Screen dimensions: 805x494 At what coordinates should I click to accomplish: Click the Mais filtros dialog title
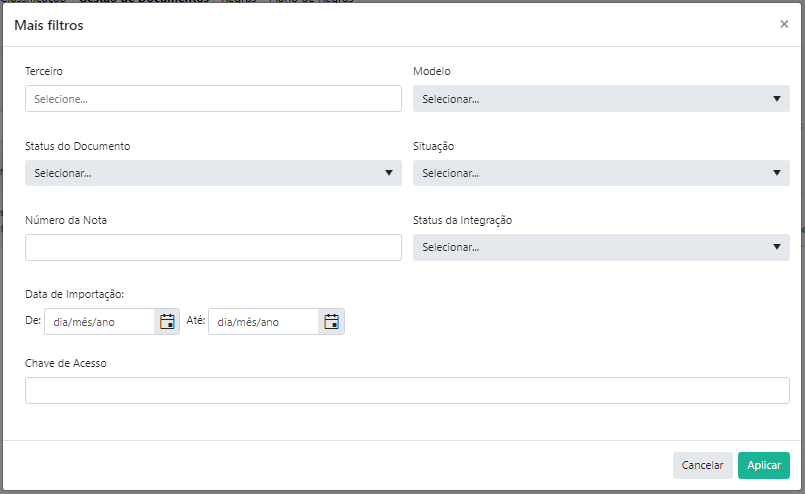(x=49, y=25)
